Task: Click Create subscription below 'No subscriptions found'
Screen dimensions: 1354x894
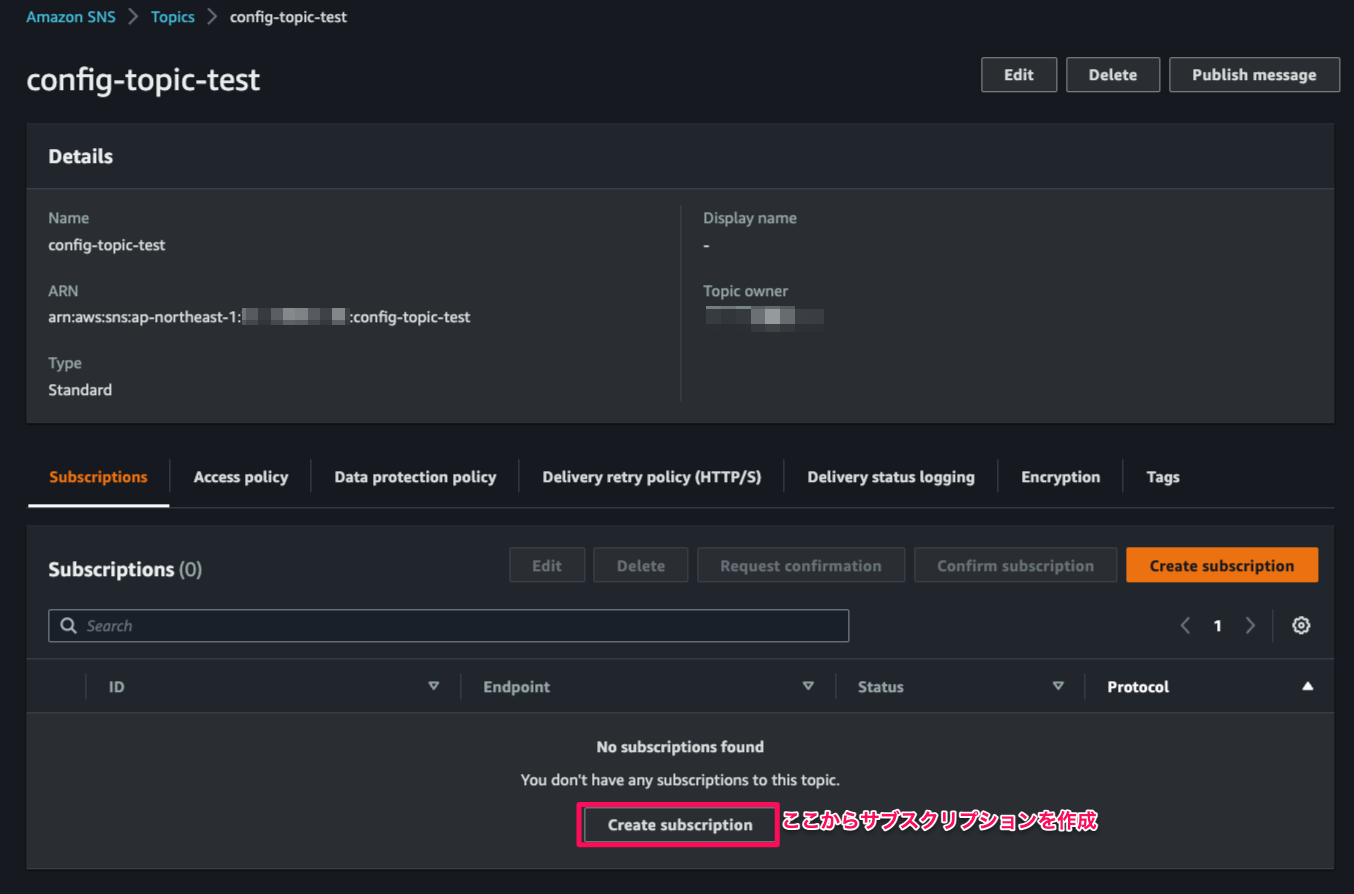Action: [680, 825]
